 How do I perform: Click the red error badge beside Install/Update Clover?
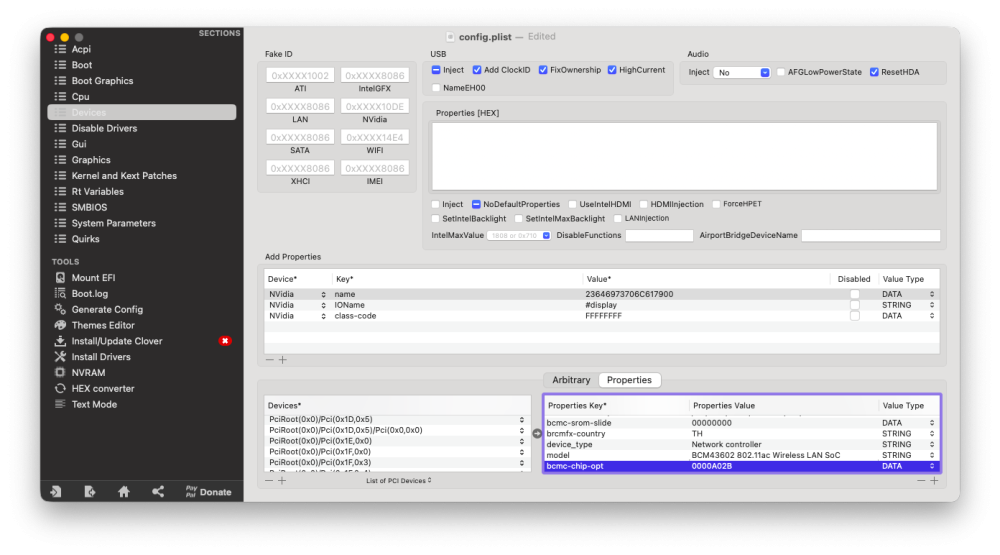coord(224,341)
